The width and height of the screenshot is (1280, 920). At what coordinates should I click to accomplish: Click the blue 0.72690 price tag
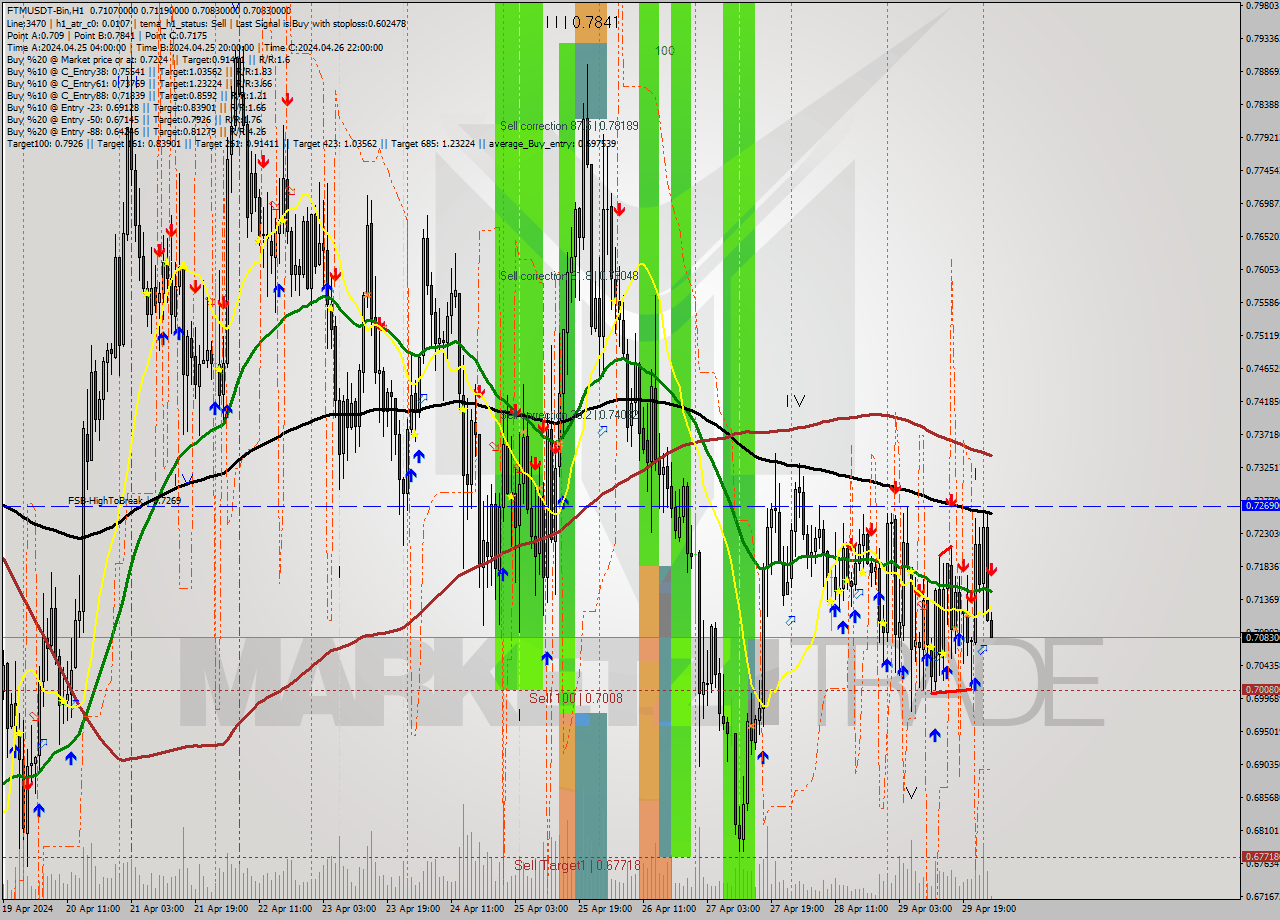pos(1260,506)
